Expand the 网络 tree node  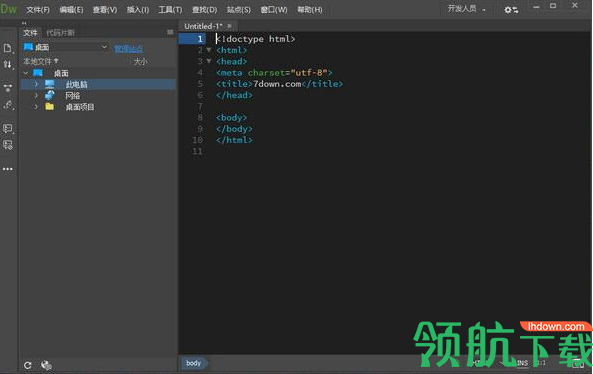click(x=36, y=95)
